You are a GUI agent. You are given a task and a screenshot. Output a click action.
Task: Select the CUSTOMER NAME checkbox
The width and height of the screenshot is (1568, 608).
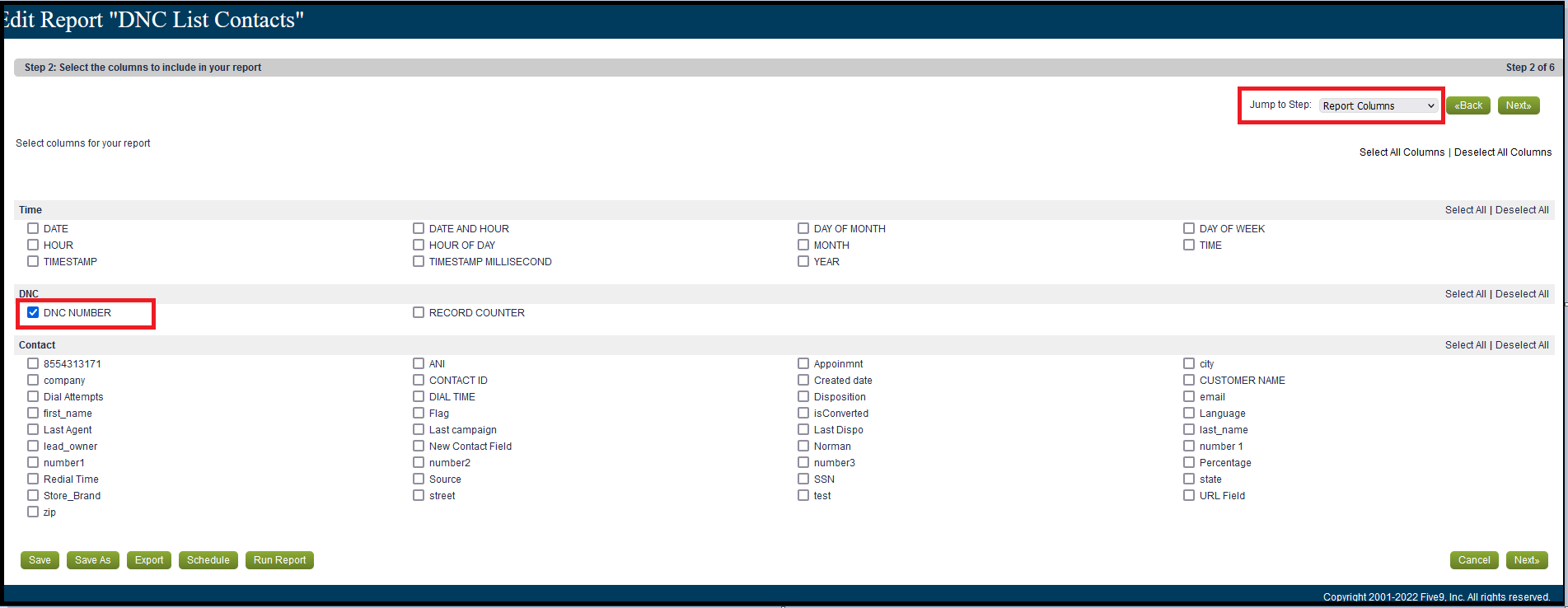tap(1189, 380)
